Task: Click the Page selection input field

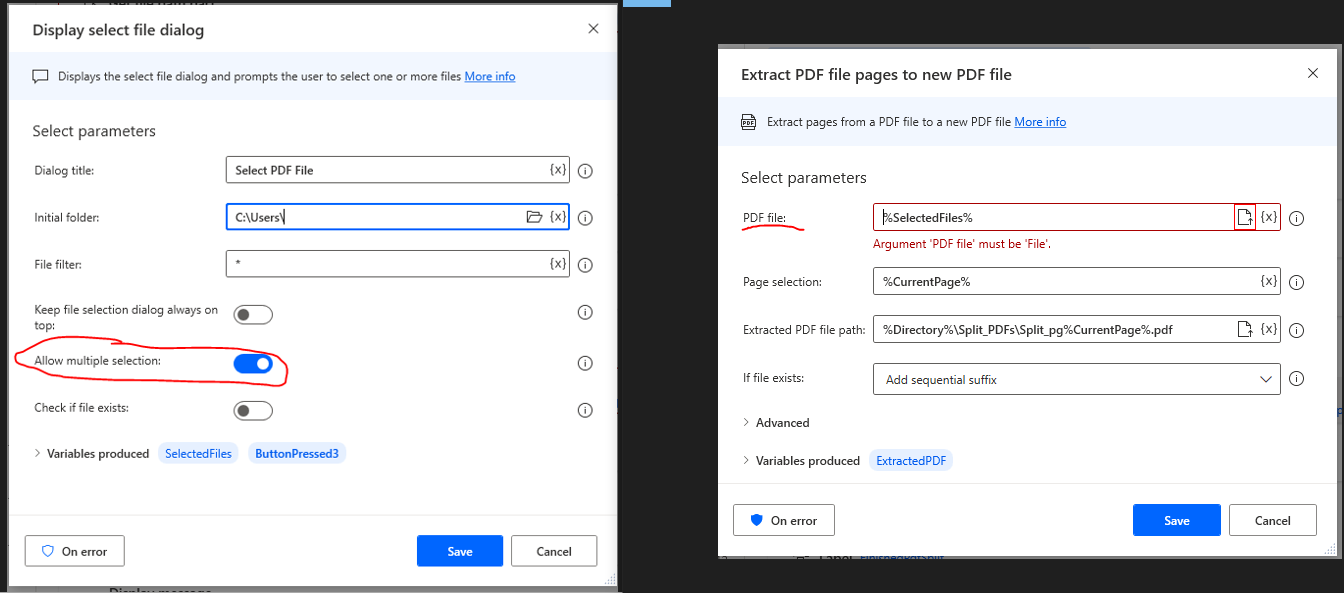Action: coord(1064,281)
